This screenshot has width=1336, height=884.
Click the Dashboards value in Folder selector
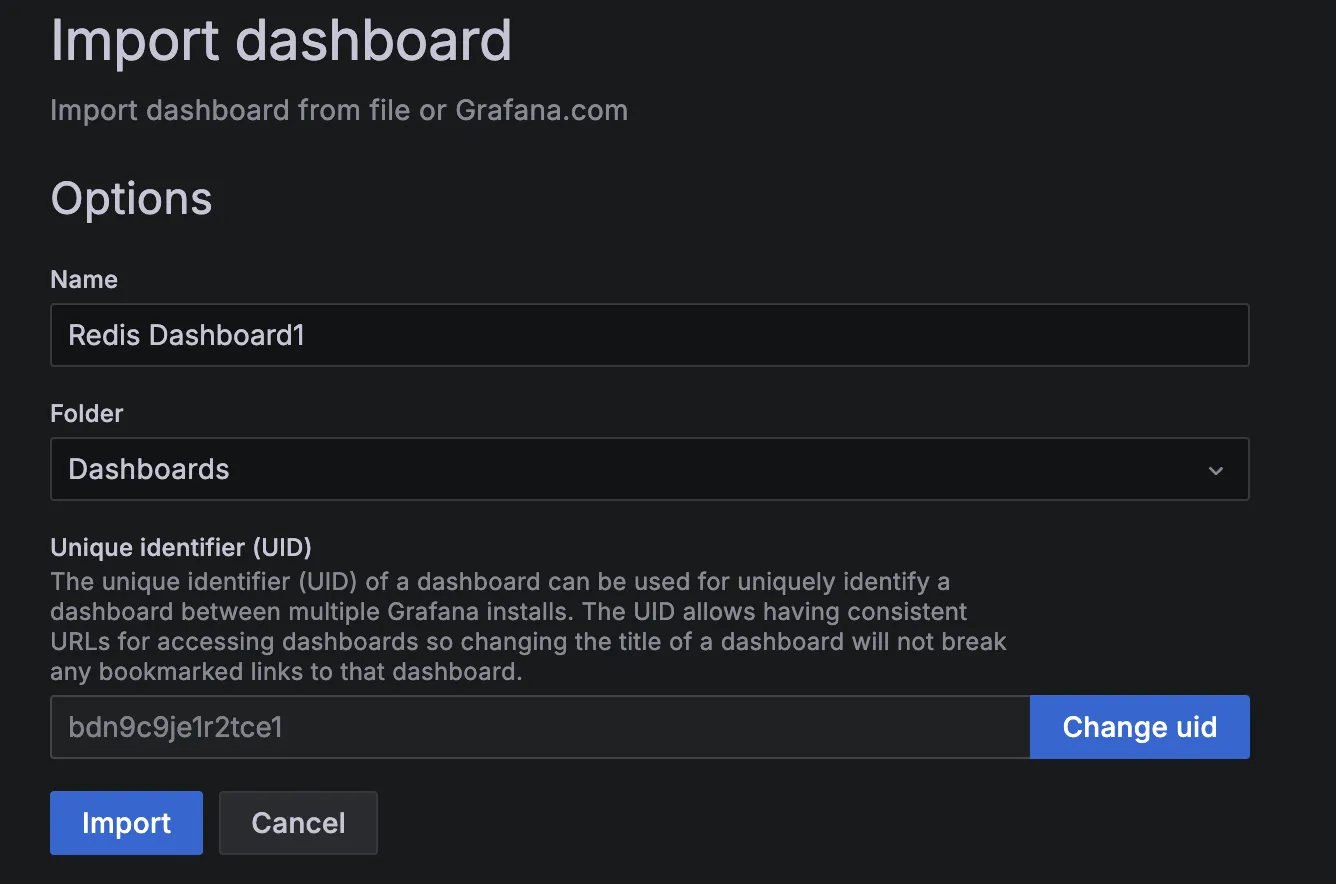pos(149,469)
